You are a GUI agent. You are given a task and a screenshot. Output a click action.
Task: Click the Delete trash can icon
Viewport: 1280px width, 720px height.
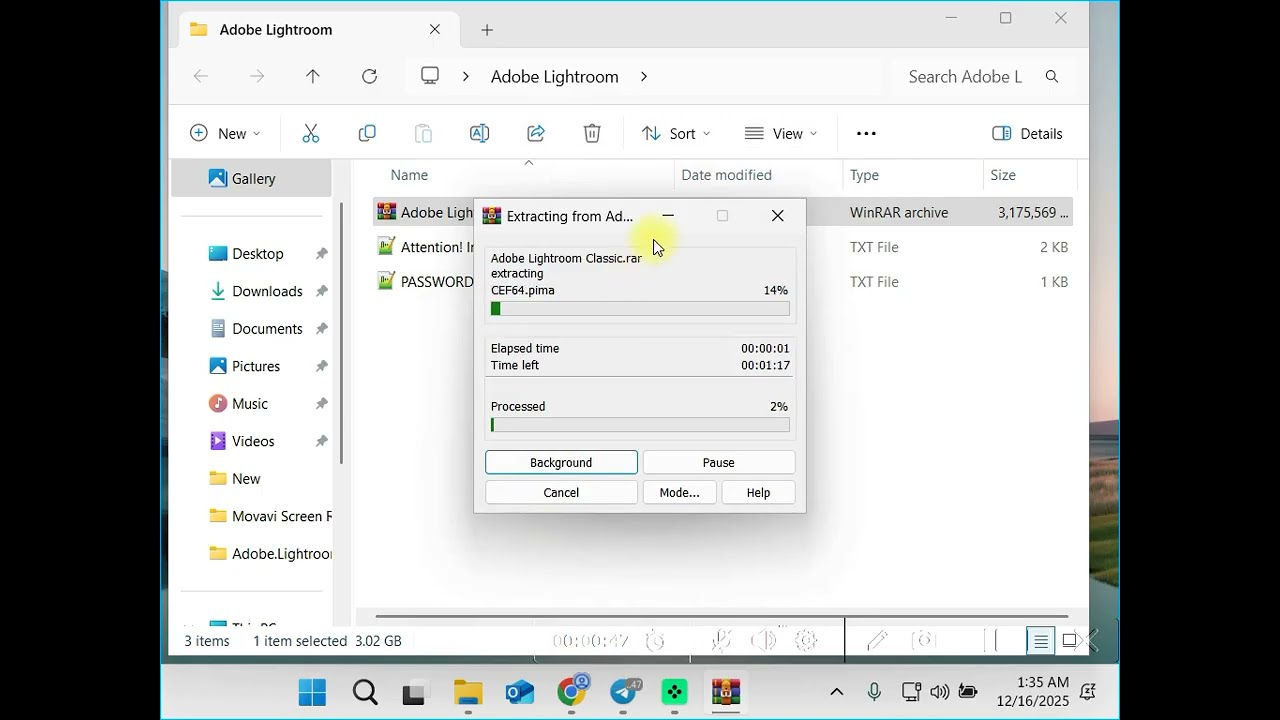592,133
